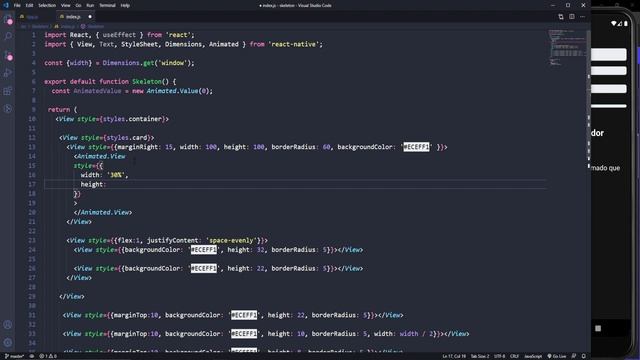Screen dimensions: 640x360
Task: Click "Dimensions.get('window')" on line 4
Action: [x=147, y=63]
